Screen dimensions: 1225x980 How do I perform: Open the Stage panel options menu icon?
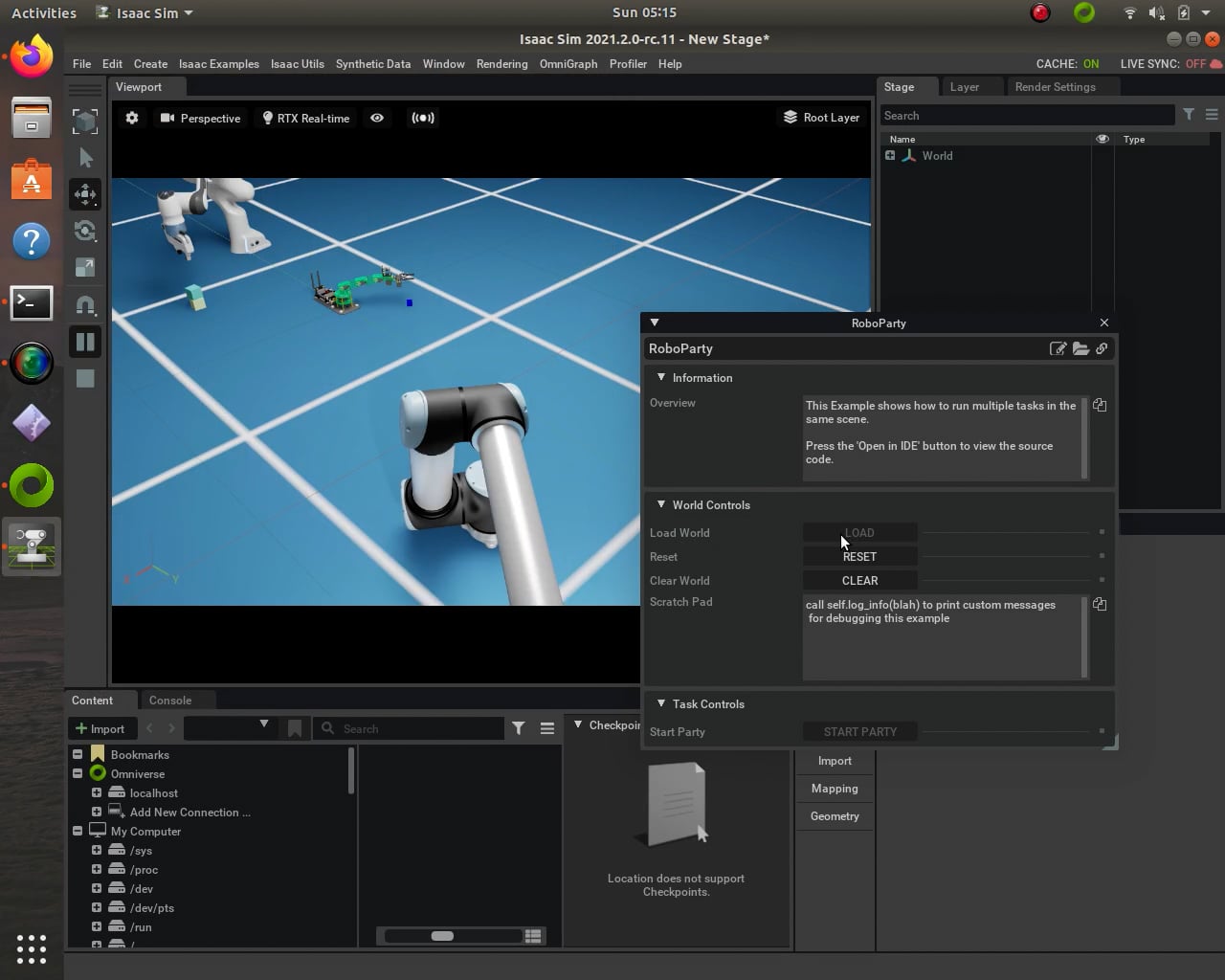1212,115
